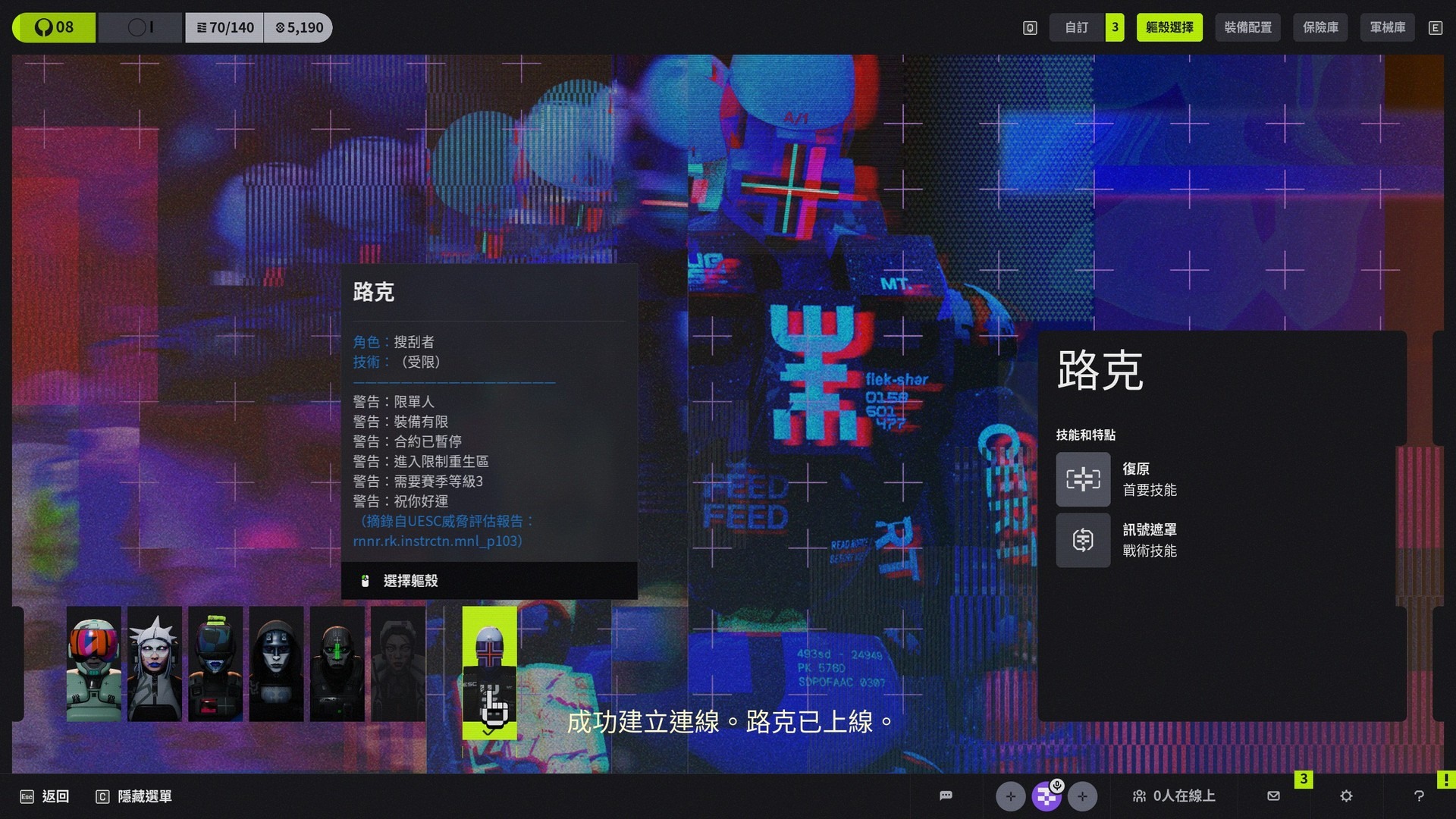Click the left plus slot to invite a player
This screenshot has width=1456, height=819.
tap(1010, 796)
